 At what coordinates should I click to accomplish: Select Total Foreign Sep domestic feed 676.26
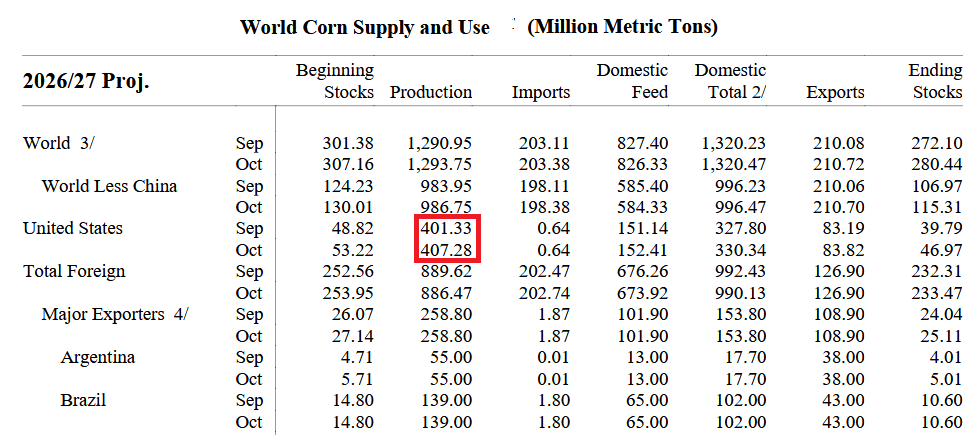[643, 271]
